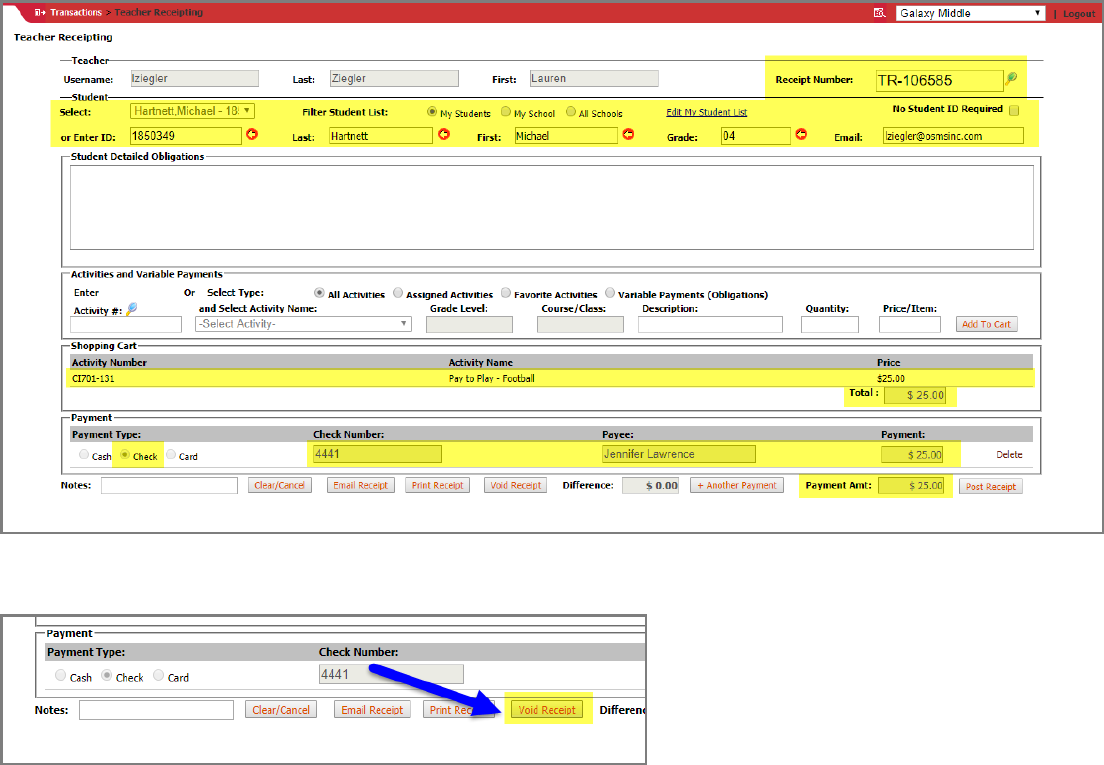Select Cash payment type in main form
This screenshot has height=765, width=1104.
point(84,455)
